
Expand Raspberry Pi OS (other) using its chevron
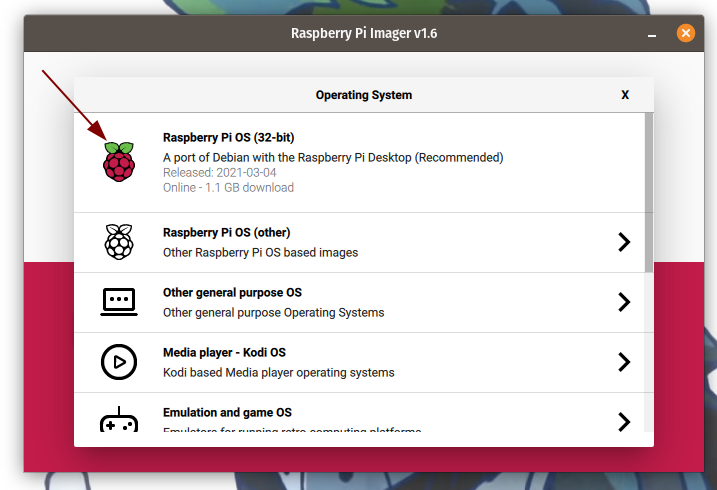pos(624,242)
